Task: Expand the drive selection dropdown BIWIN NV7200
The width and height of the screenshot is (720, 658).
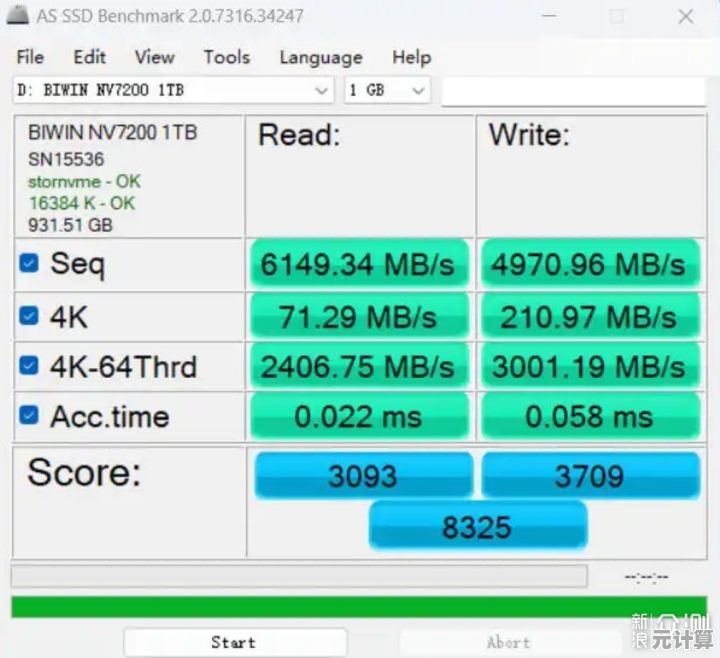Action: tap(174, 90)
